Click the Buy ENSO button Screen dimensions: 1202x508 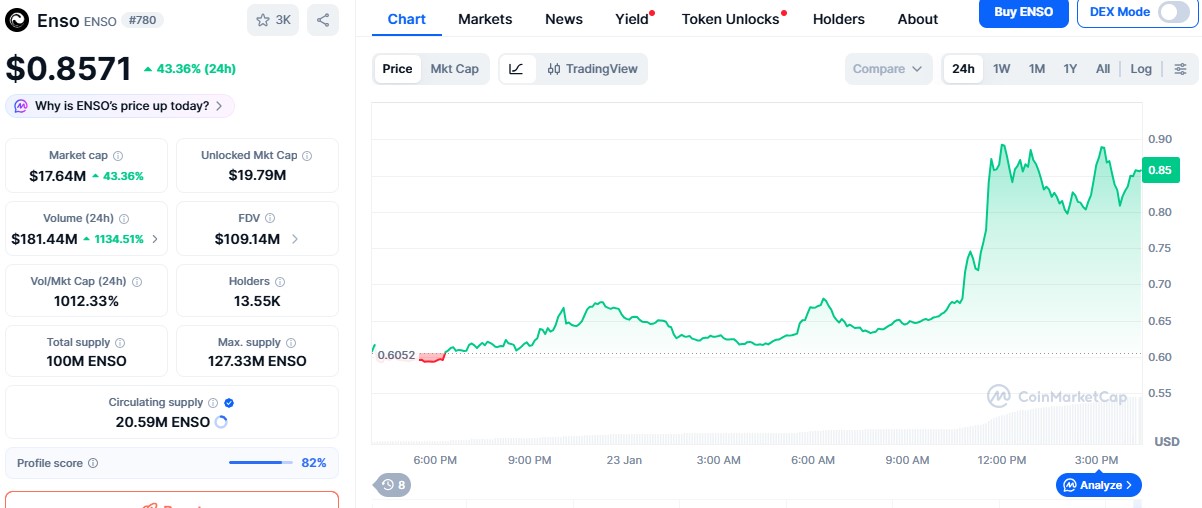pyautogui.click(x=1022, y=12)
